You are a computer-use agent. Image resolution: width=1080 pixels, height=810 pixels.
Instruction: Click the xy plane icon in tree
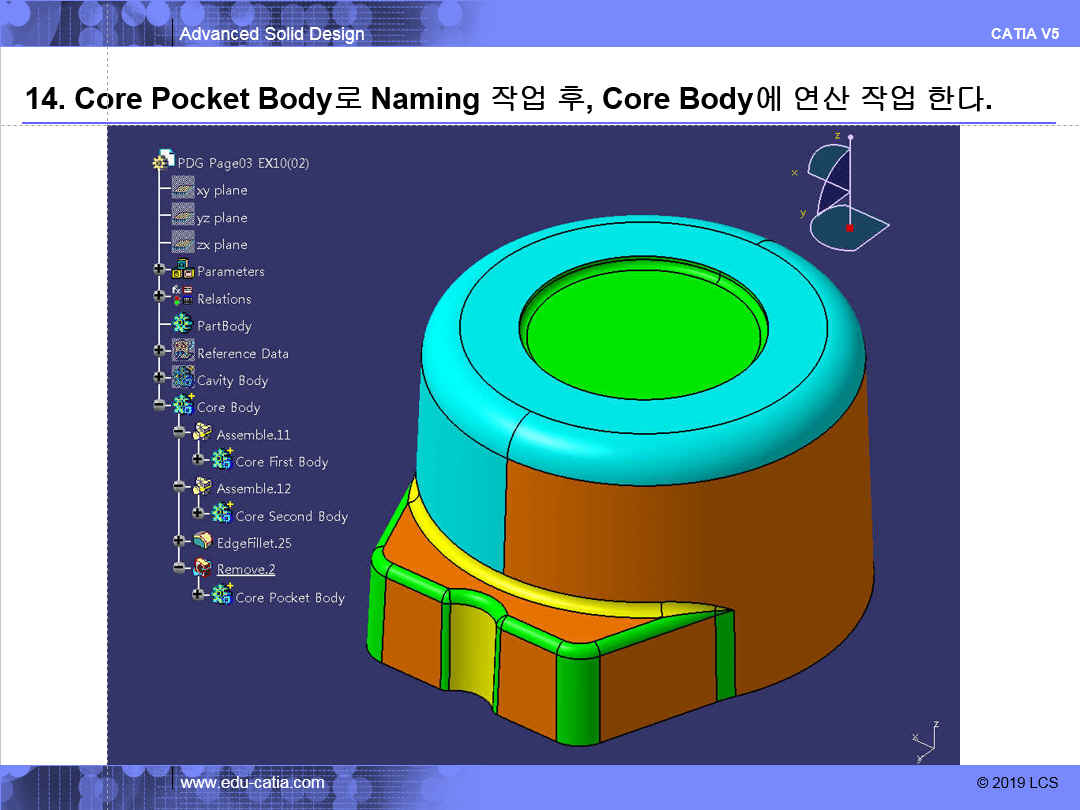[182, 189]
